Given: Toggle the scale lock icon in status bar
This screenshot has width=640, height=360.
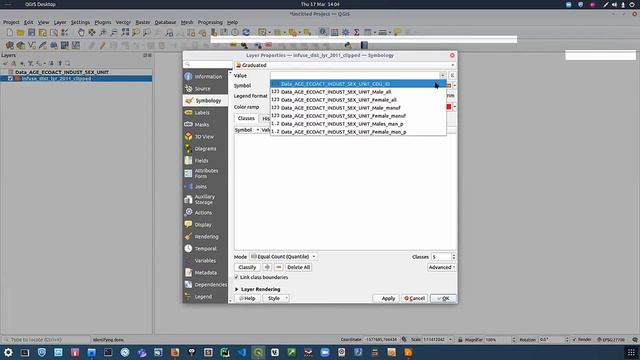Looking at the screenshot, I should coord(460,340).
